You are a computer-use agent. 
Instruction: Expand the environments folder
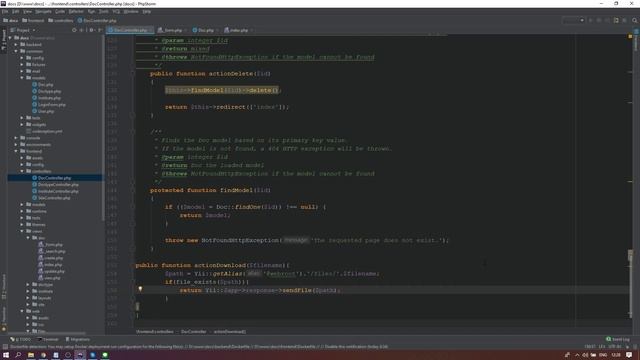tap(16, 144)
